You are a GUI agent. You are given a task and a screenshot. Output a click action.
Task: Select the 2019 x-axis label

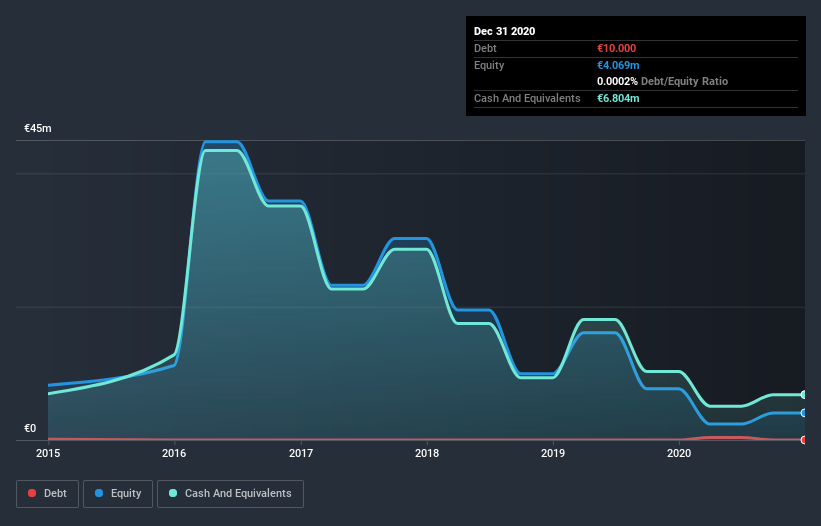pyautogui.click(x=553, y=453)
